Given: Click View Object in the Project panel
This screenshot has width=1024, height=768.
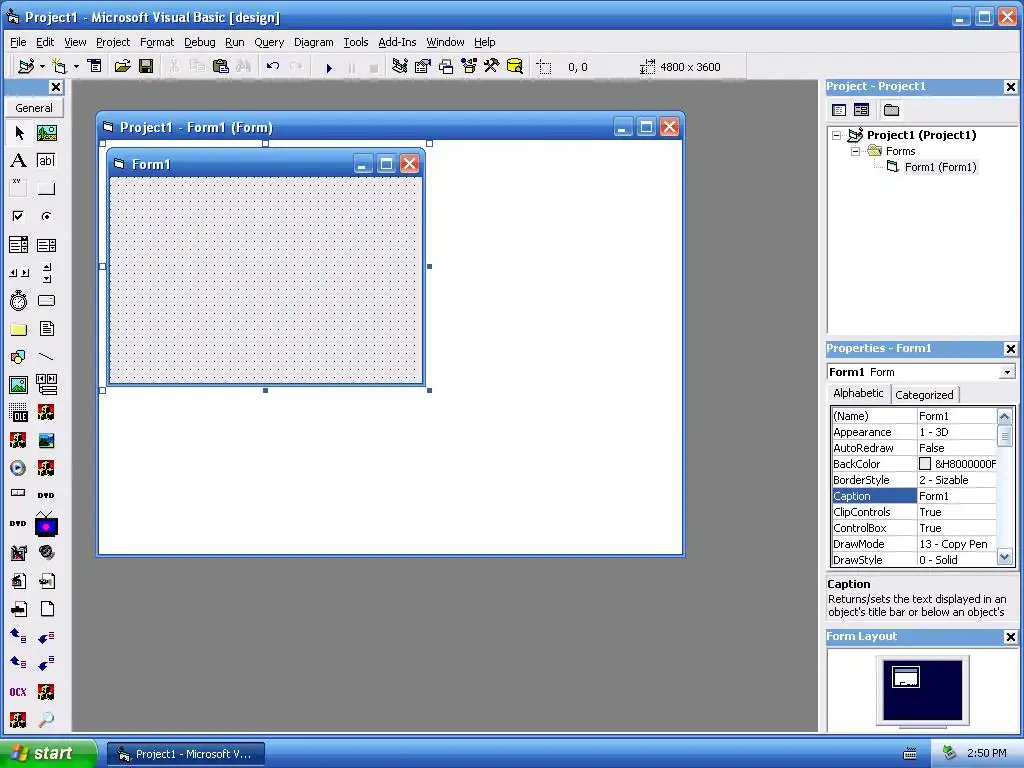Looking at the screenshot, I should pyautogui.click(x=861, y=110).
